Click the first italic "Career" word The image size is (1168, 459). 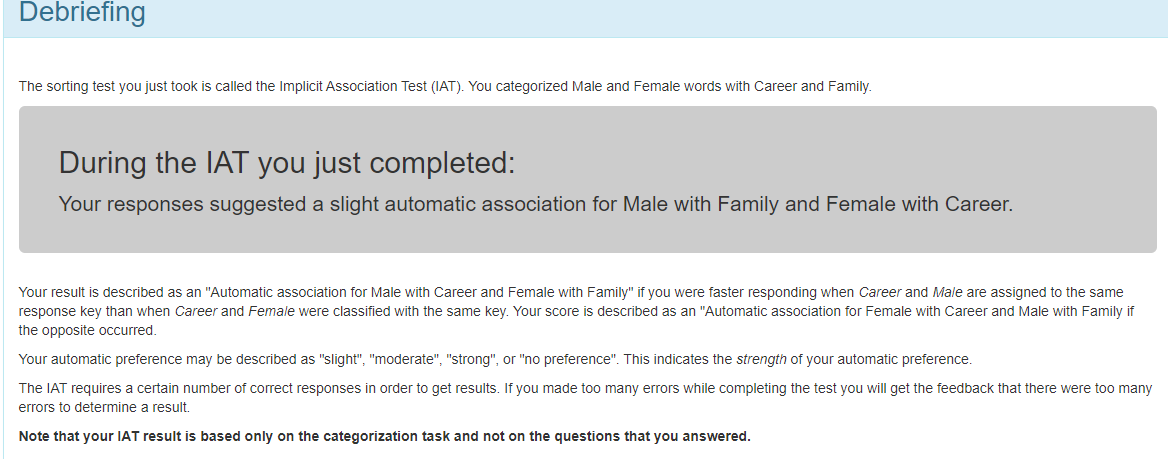pos(879,293)
